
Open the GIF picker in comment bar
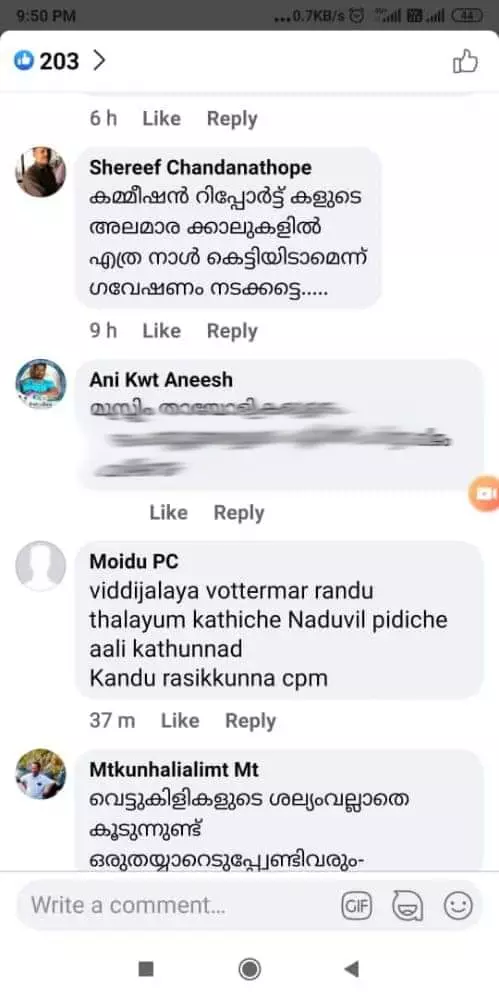pos(357,905)
